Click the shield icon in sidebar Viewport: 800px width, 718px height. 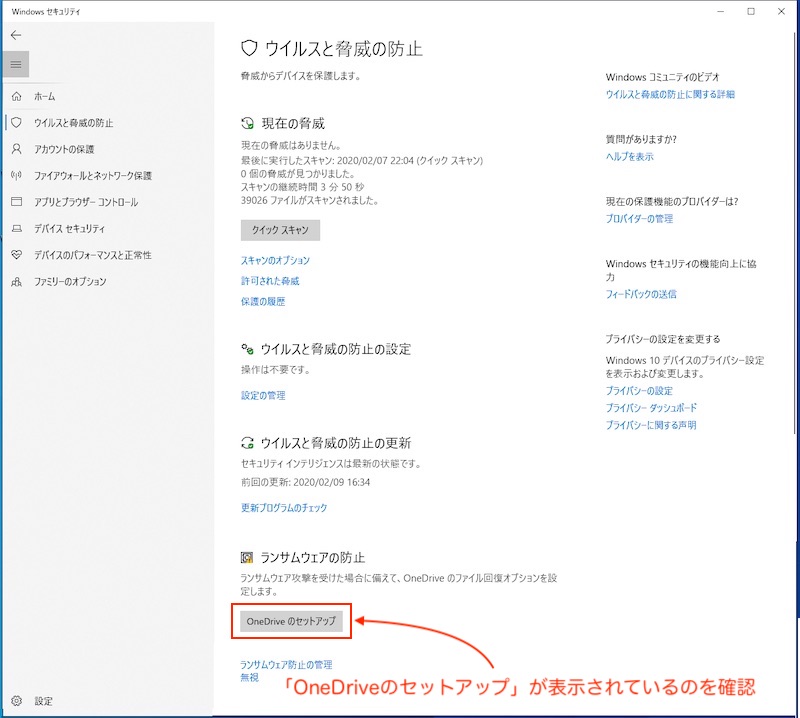click(17, 122)
